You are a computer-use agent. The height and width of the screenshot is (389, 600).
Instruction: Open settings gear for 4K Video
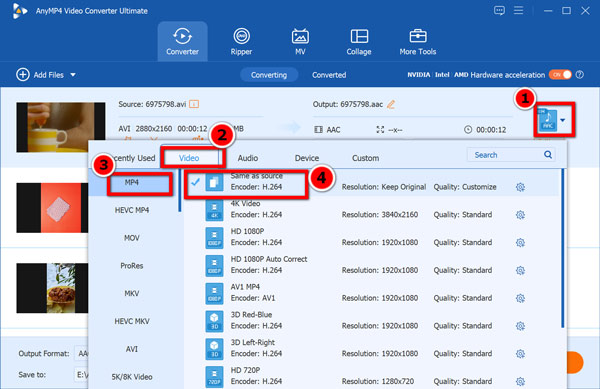pos(520,215)
